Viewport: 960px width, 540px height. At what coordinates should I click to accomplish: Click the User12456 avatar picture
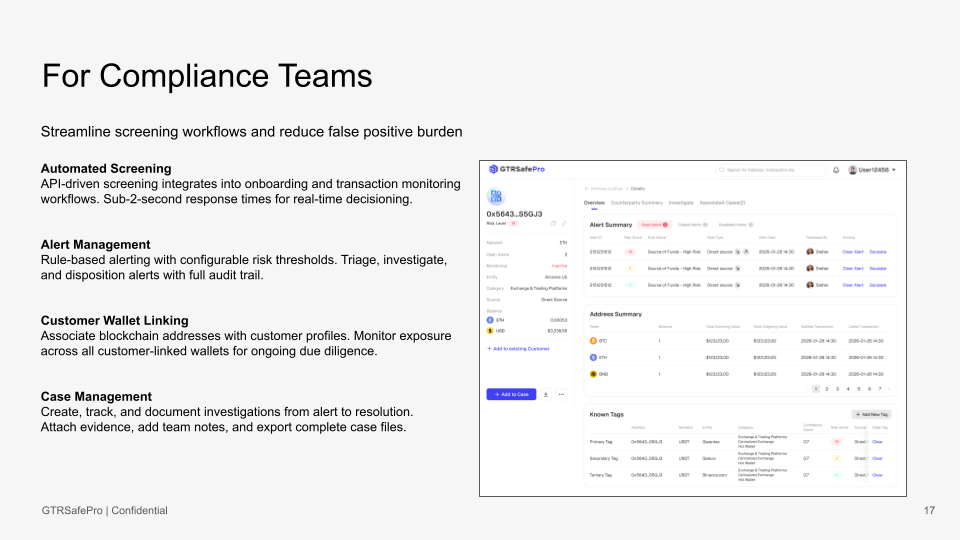852,170
